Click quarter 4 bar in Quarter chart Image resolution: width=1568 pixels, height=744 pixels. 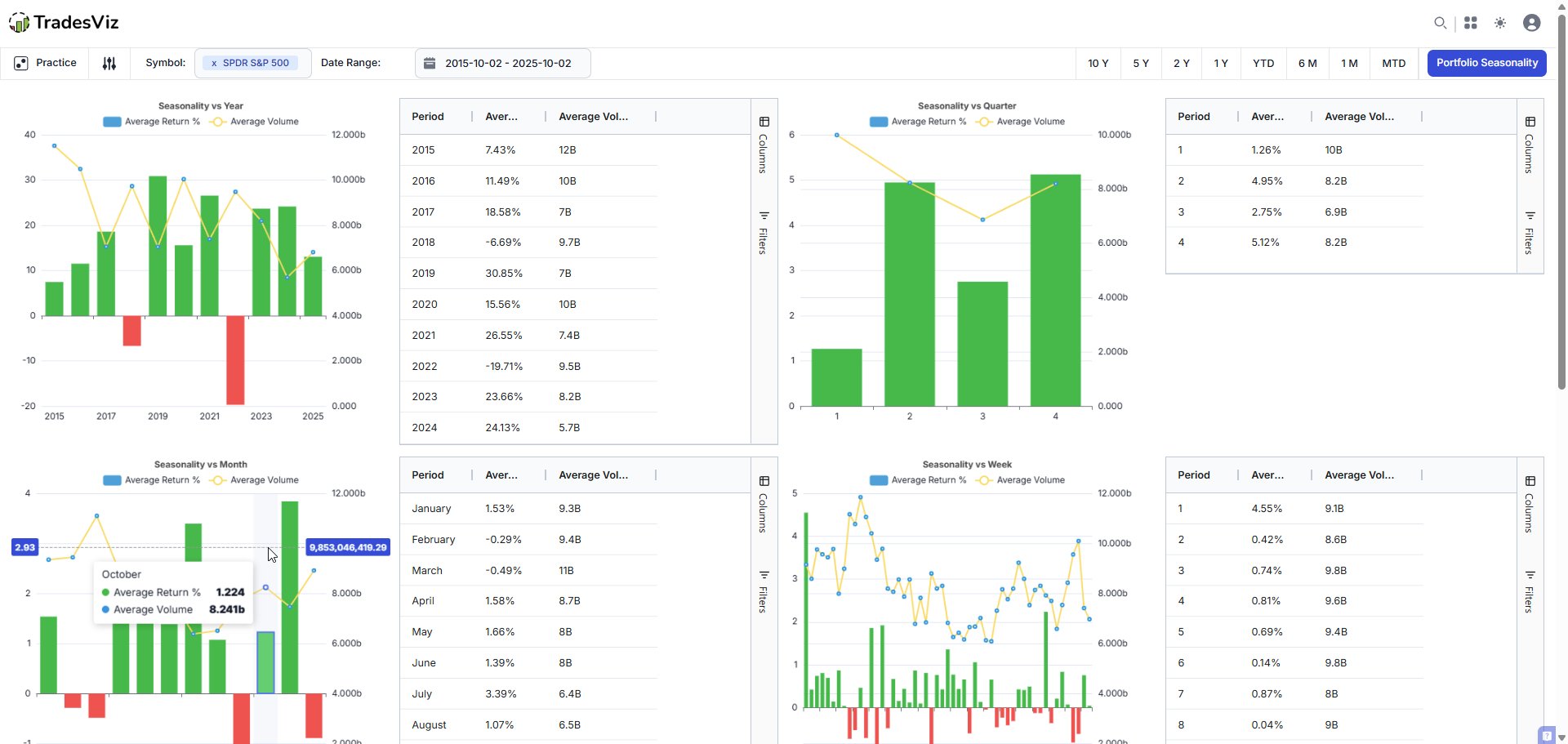1055,290
